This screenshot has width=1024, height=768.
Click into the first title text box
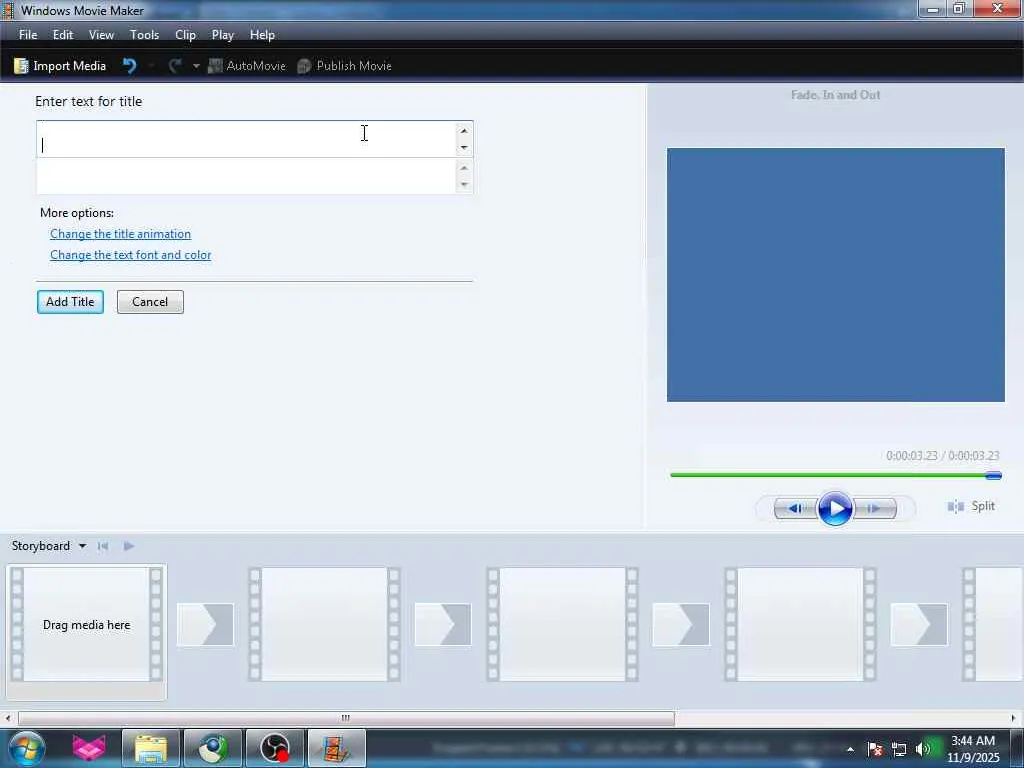pos(246,139)
